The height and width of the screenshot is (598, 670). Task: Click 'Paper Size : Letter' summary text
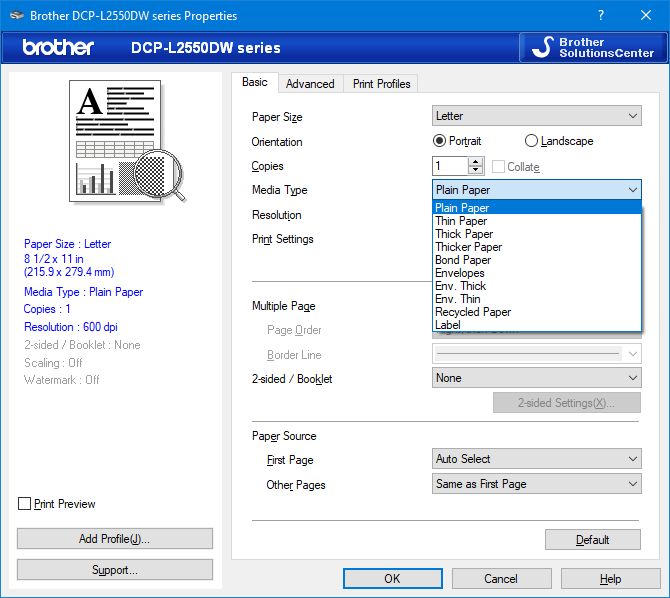[68, 244]
